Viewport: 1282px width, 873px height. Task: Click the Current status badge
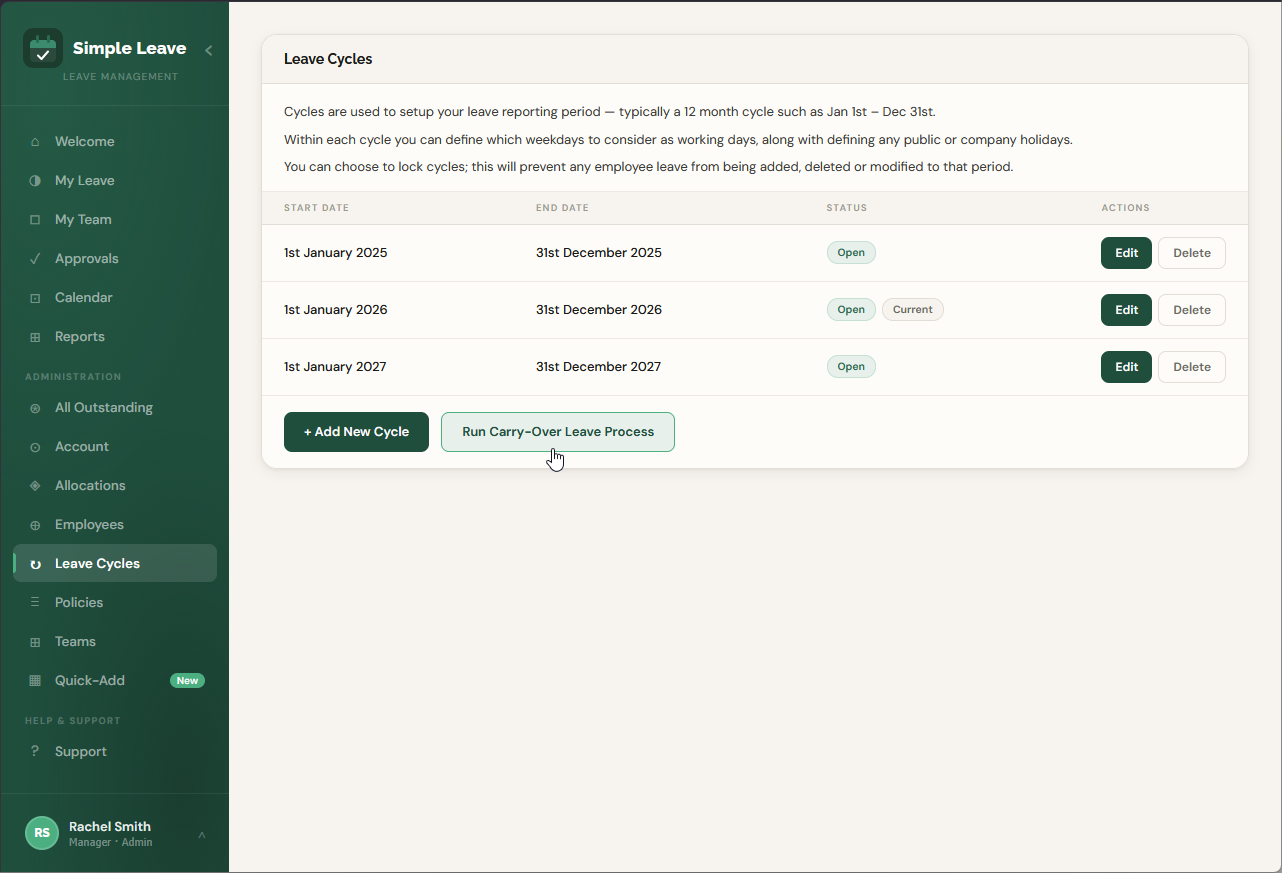pyautogui.click(x=913, y=310)
